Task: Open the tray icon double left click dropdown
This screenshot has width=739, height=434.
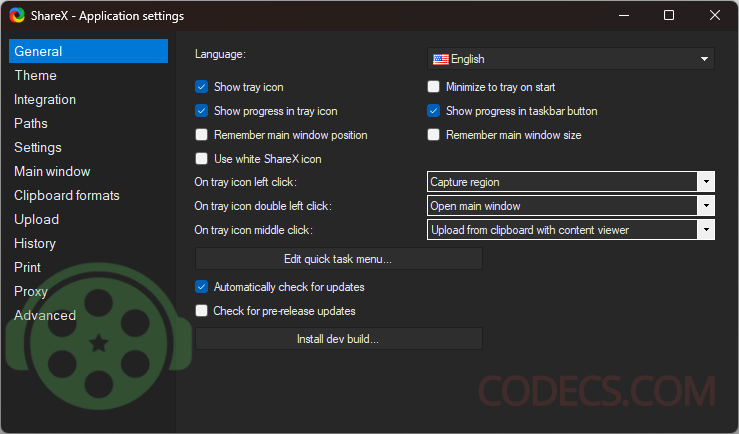Action: [571, 206]
